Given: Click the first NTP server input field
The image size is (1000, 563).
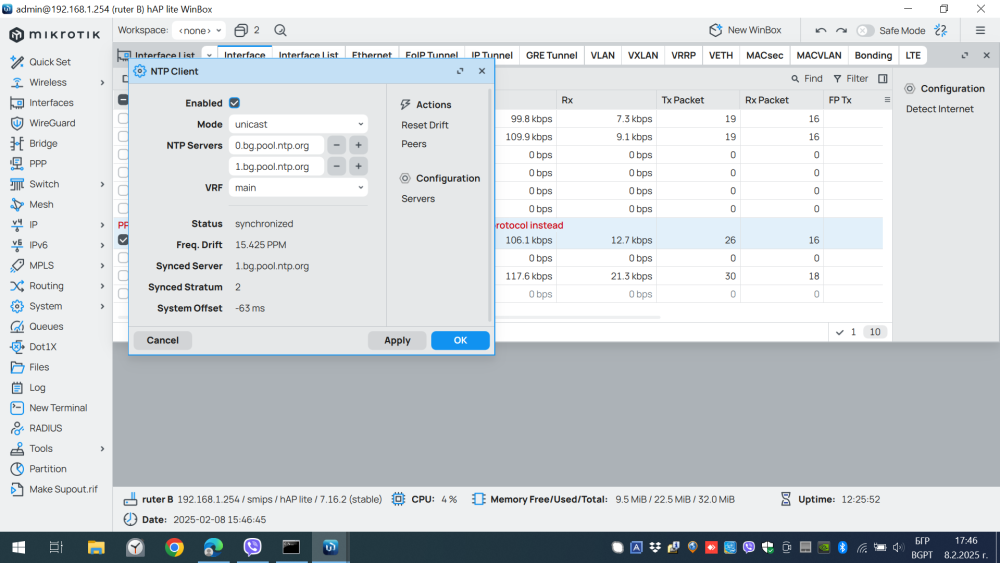Looking at the screenshot, I should pos(276,145).
